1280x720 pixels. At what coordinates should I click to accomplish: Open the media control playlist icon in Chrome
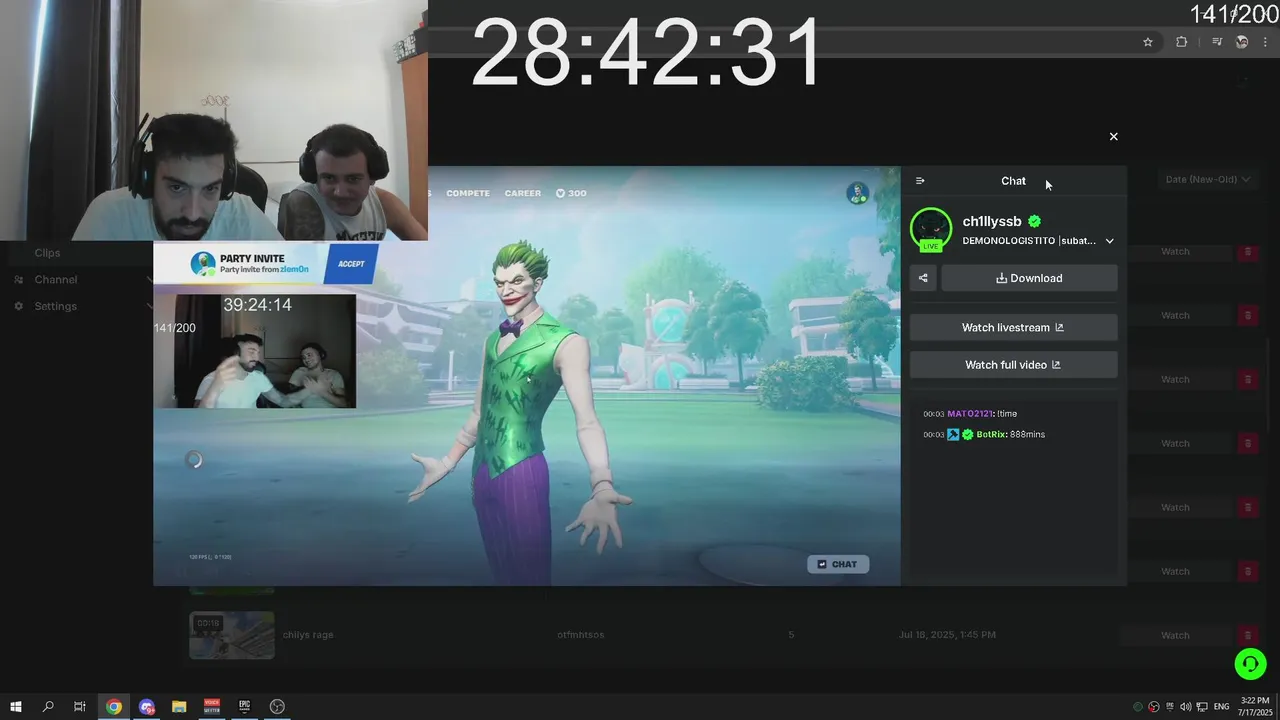[1217, 42]
